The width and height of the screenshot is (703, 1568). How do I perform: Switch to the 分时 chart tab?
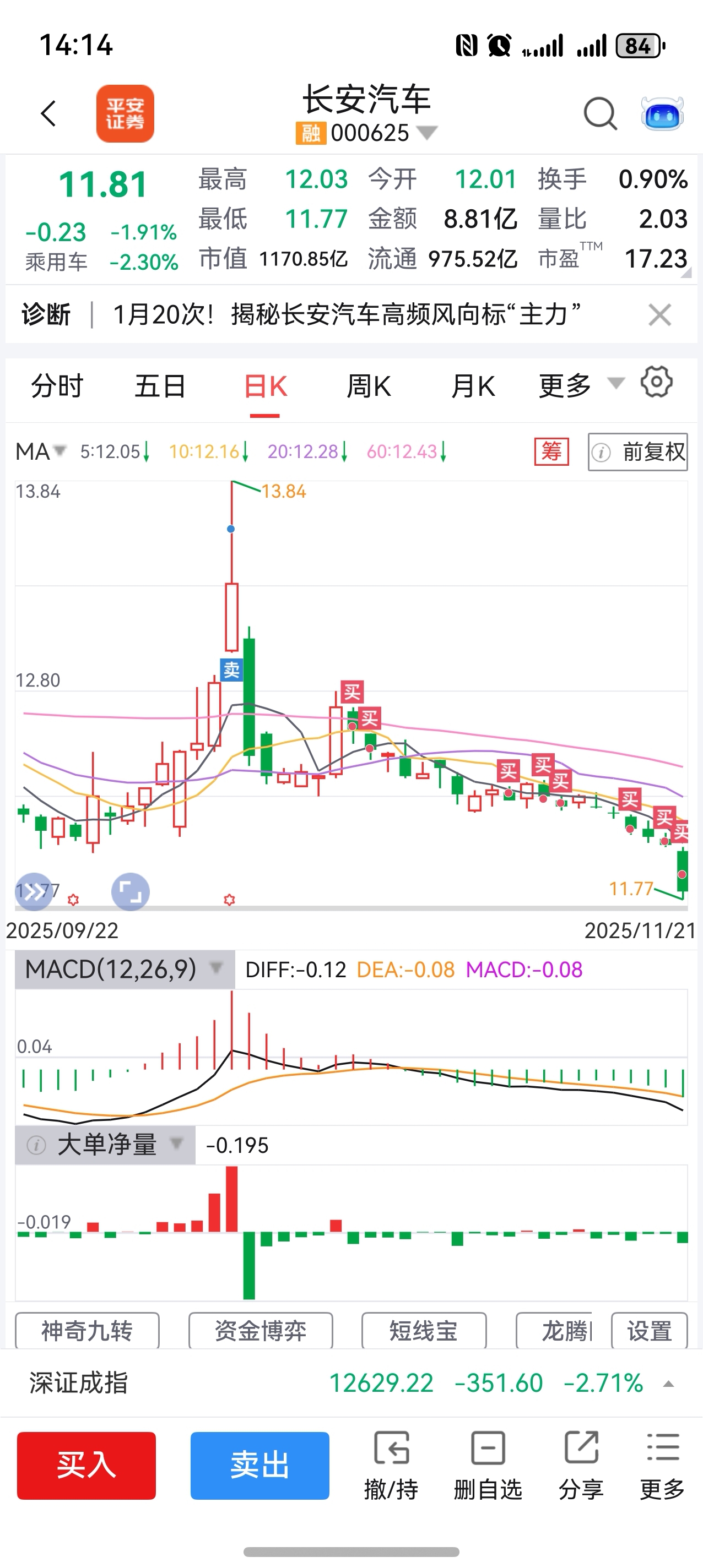(x=57, y=386)
